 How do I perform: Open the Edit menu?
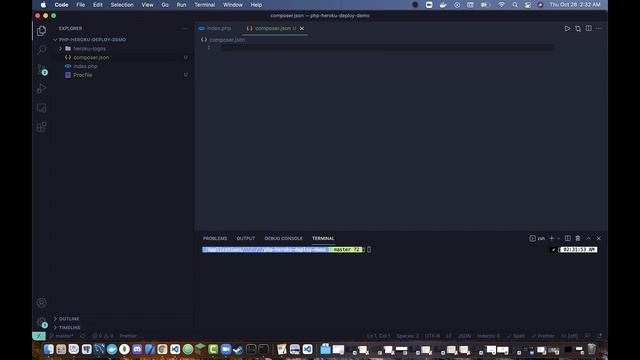point(98,5)
